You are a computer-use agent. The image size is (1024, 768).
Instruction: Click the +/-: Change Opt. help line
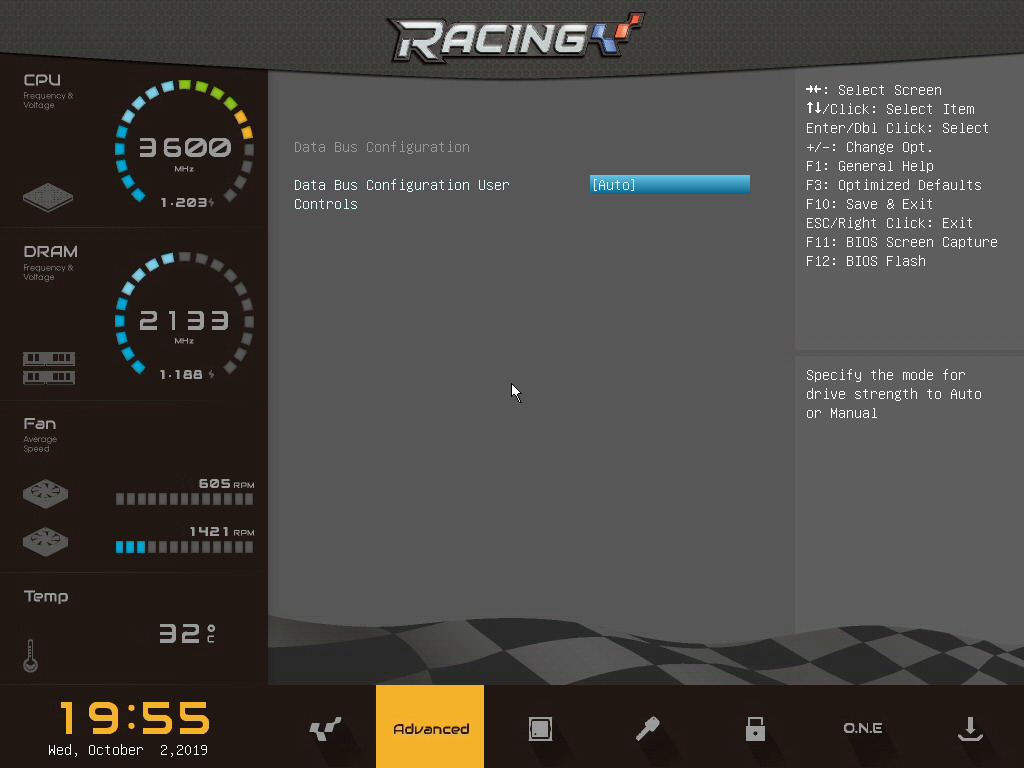click(x=869, y=147)
